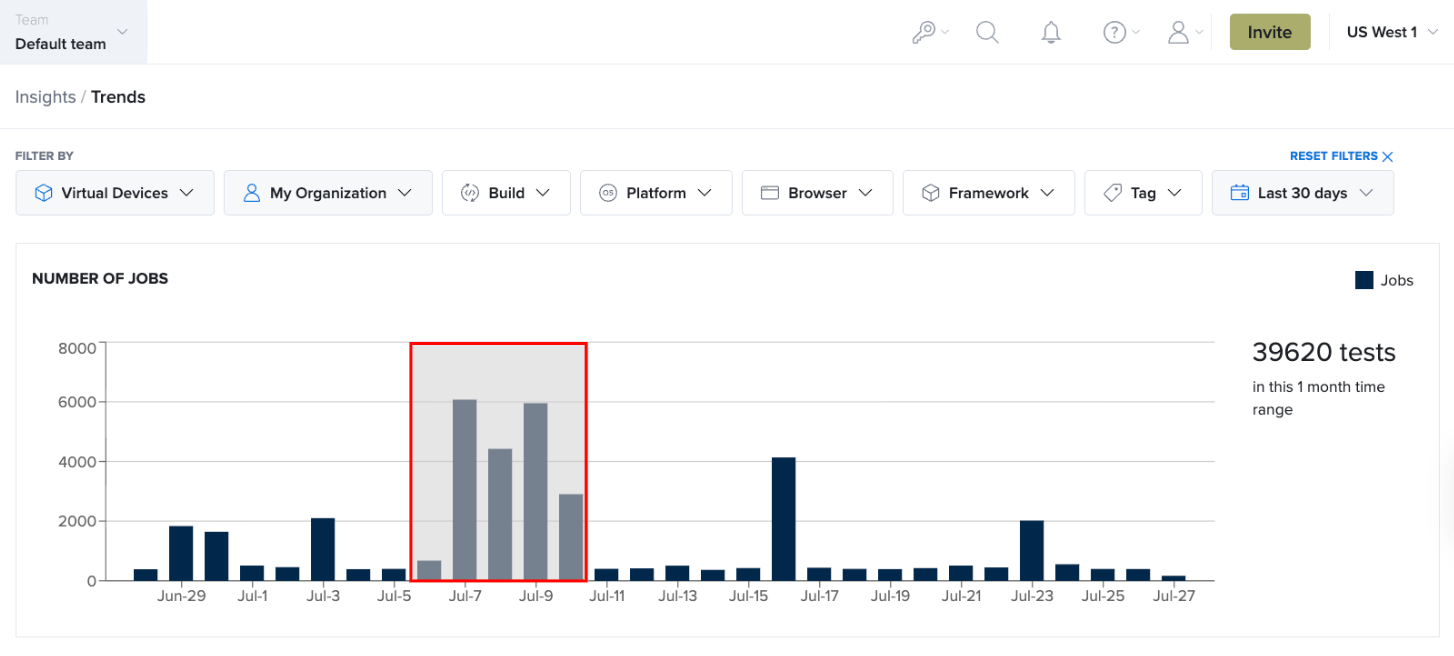Open the My Organization dropdown
The width and height of the screenshot is (1454, 656).
tap(328, 193)
